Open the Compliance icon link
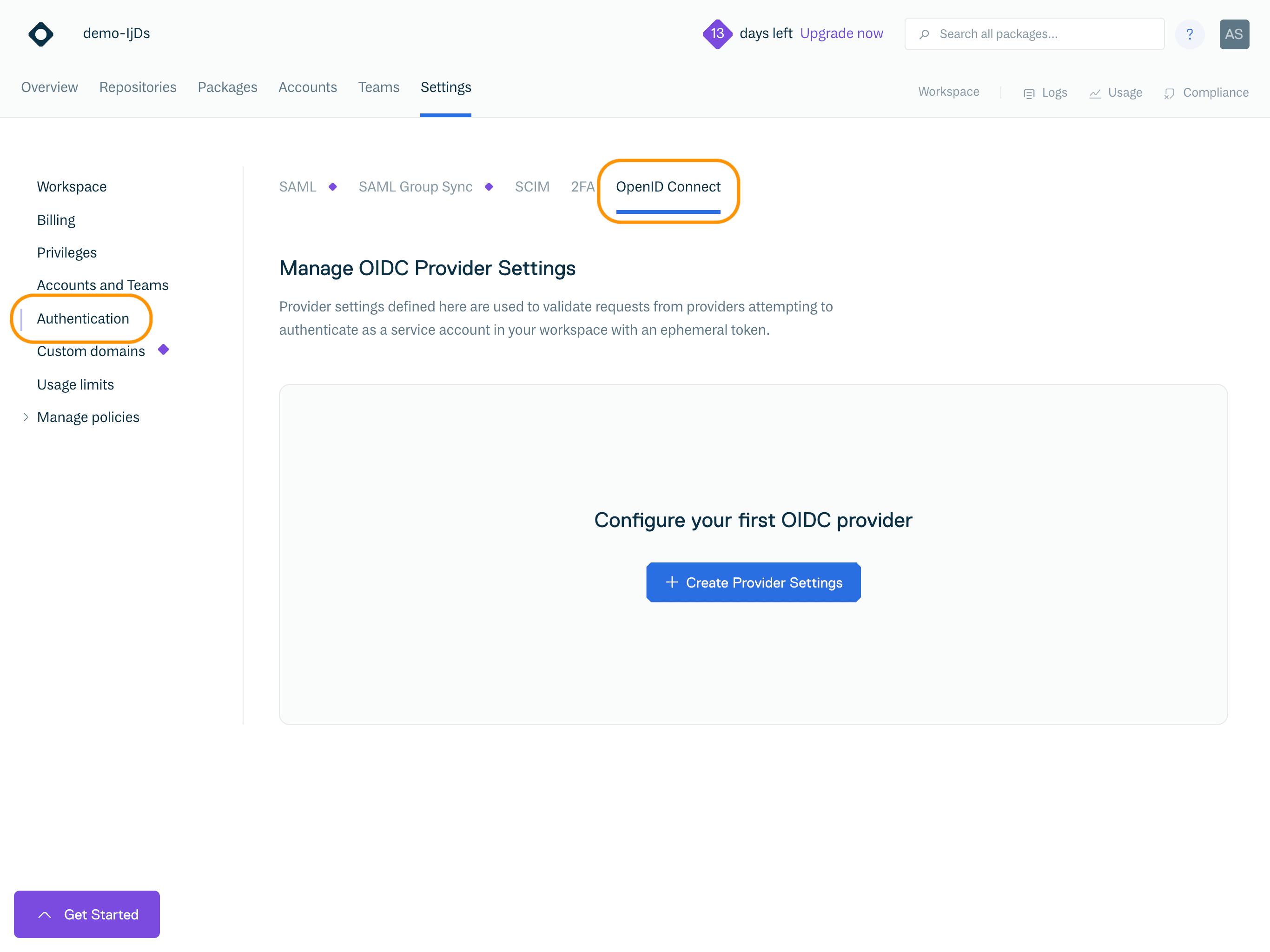The width and height of the screenshot is (1270, 952). [1169, 93]
